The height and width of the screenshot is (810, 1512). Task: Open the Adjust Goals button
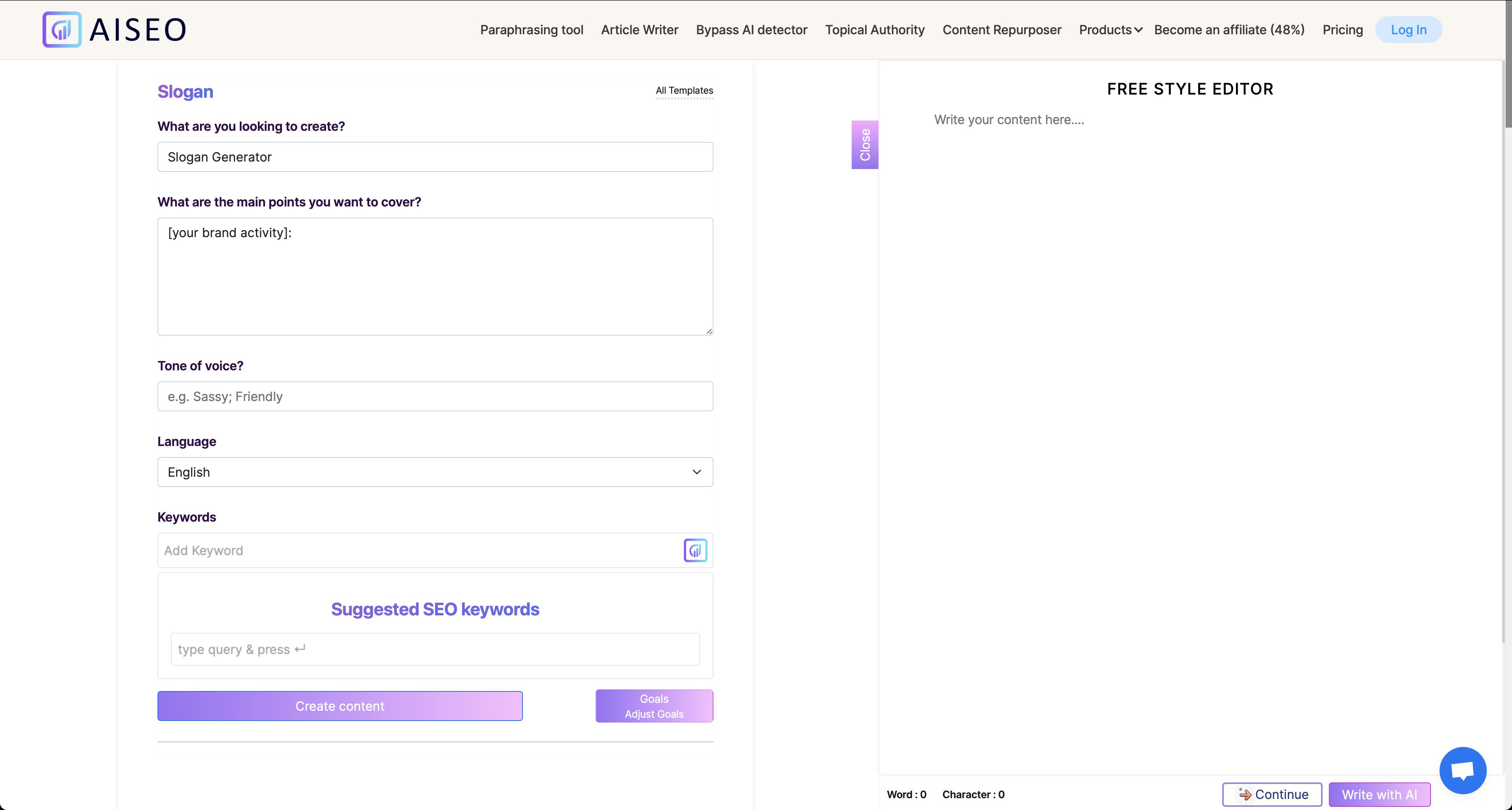(654, 706)
